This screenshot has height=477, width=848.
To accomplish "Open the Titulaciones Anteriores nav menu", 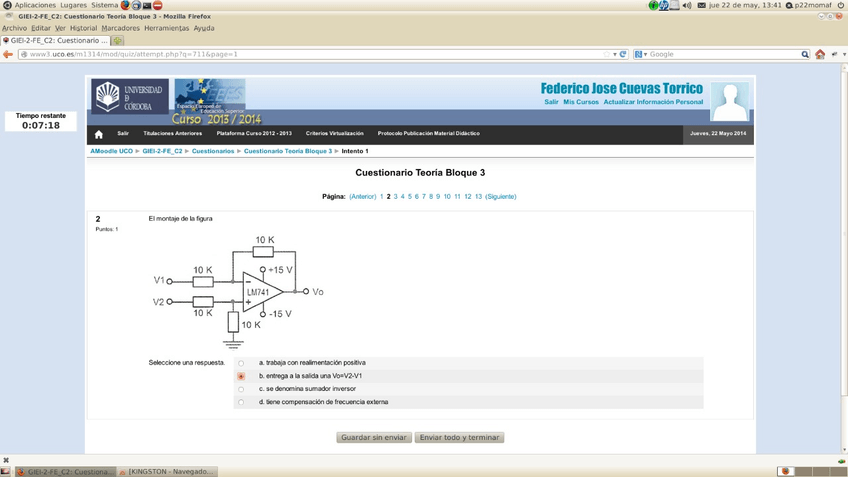I will coord(172,133).
